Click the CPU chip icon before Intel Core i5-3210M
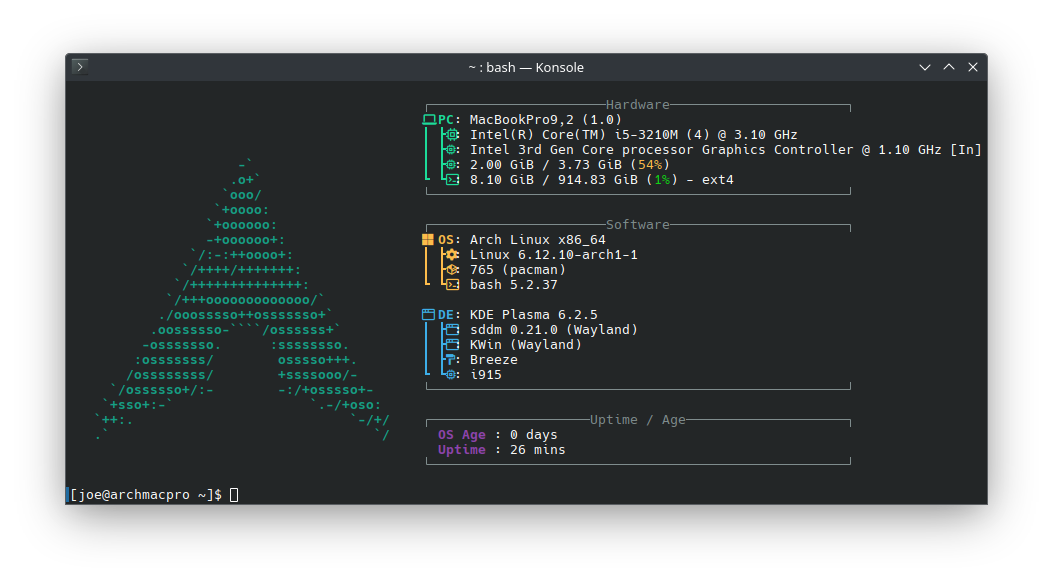1053x582 pixels. 451,135
